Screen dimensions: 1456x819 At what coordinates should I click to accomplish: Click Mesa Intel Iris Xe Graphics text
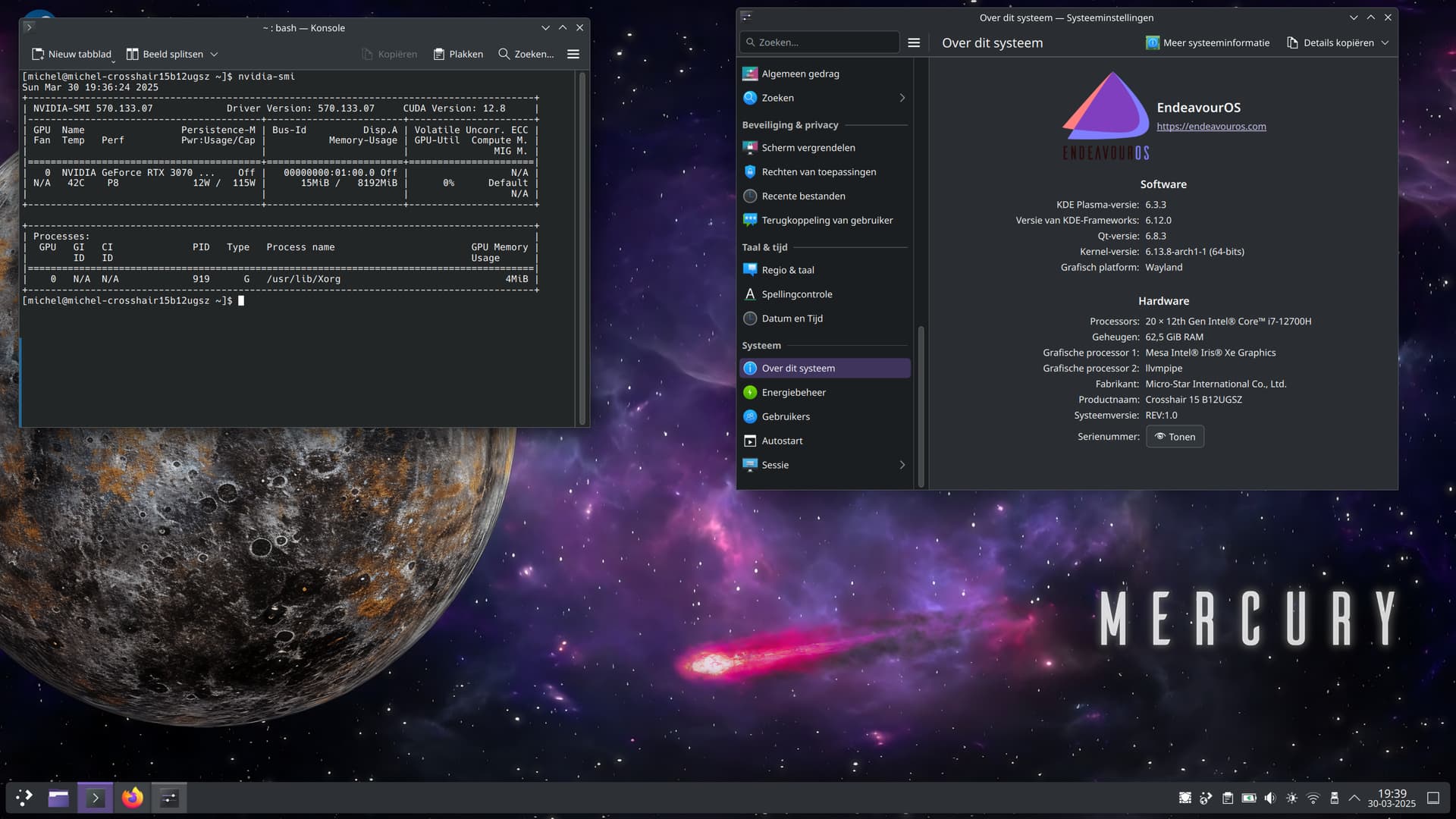coord(1210,352)
